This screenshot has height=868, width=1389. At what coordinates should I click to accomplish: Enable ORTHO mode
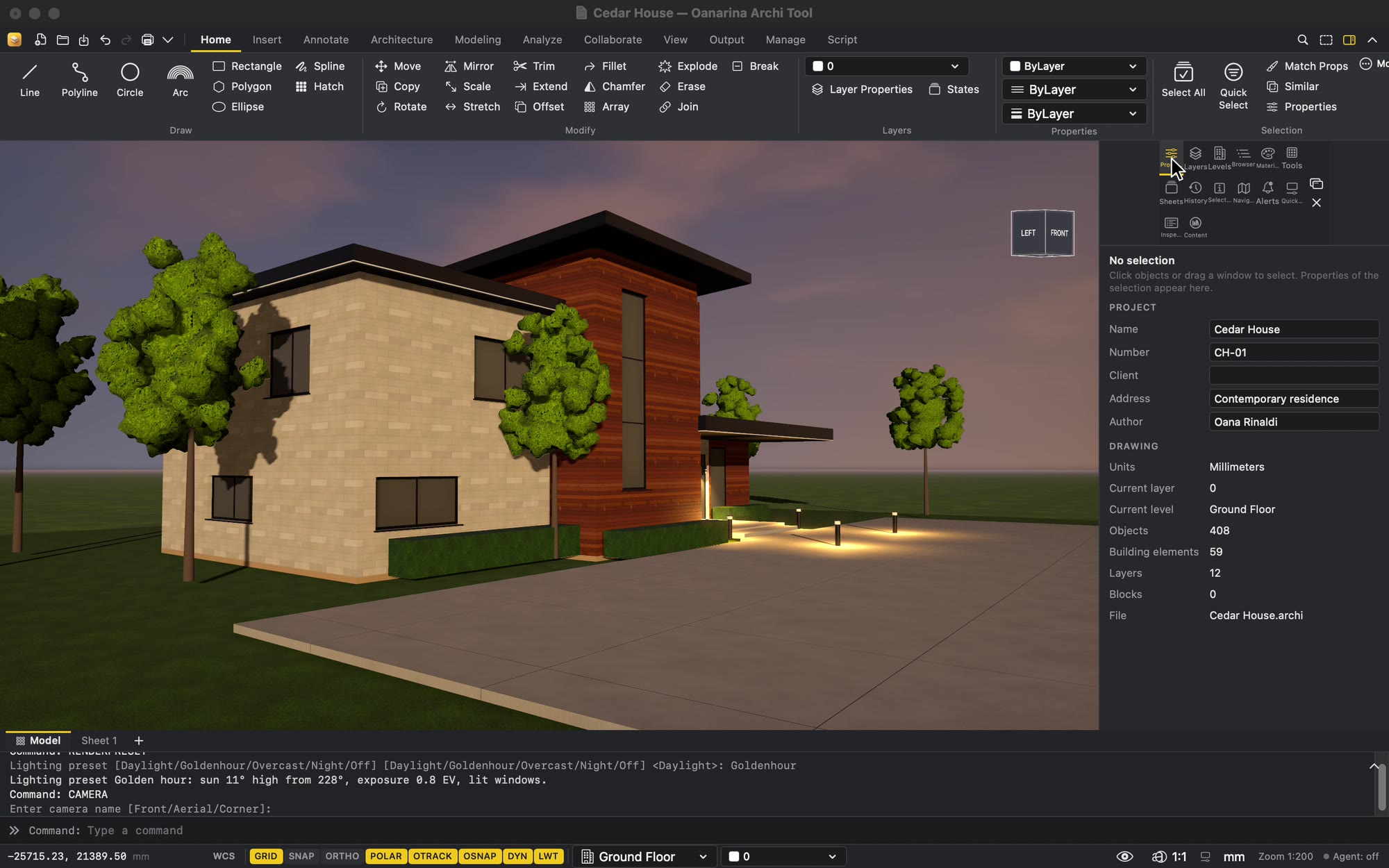(x=342, y=856)
